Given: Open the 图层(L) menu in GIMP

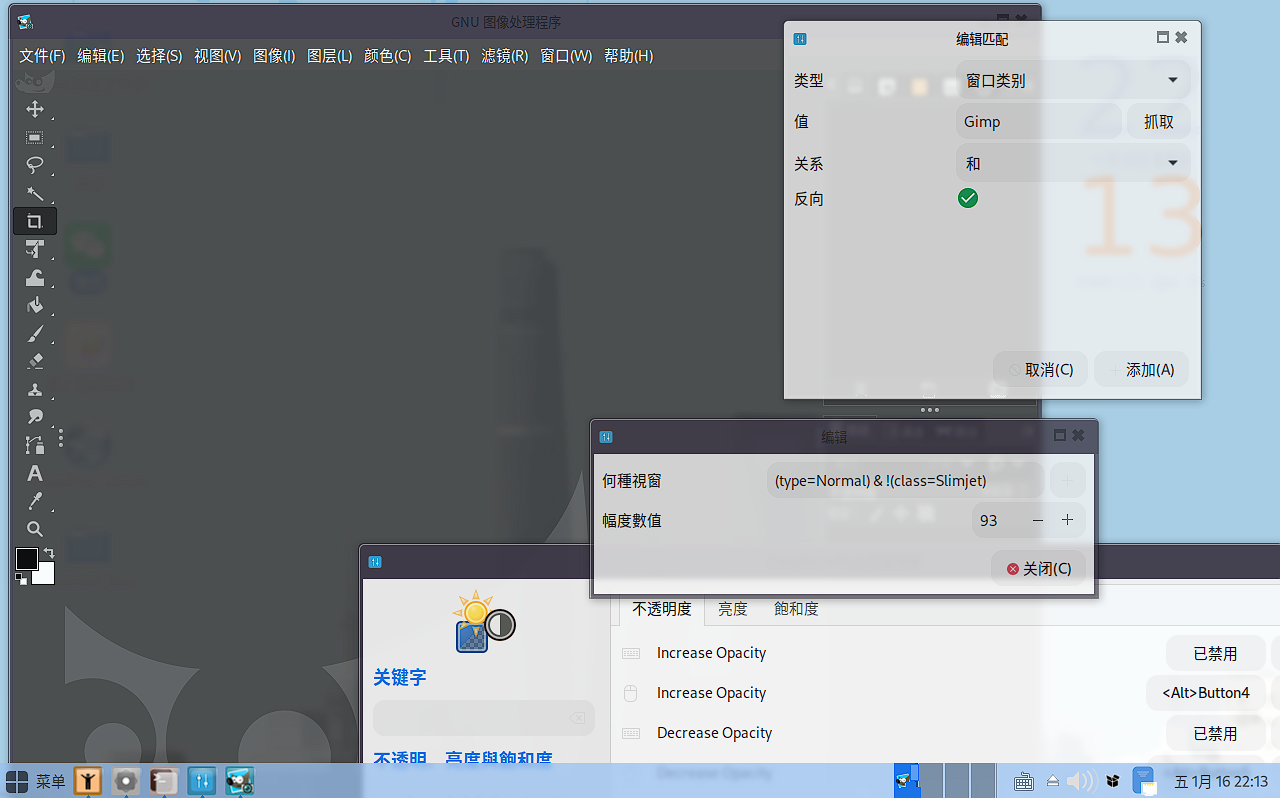Looking at the screenshot, I should click(329, 56).
